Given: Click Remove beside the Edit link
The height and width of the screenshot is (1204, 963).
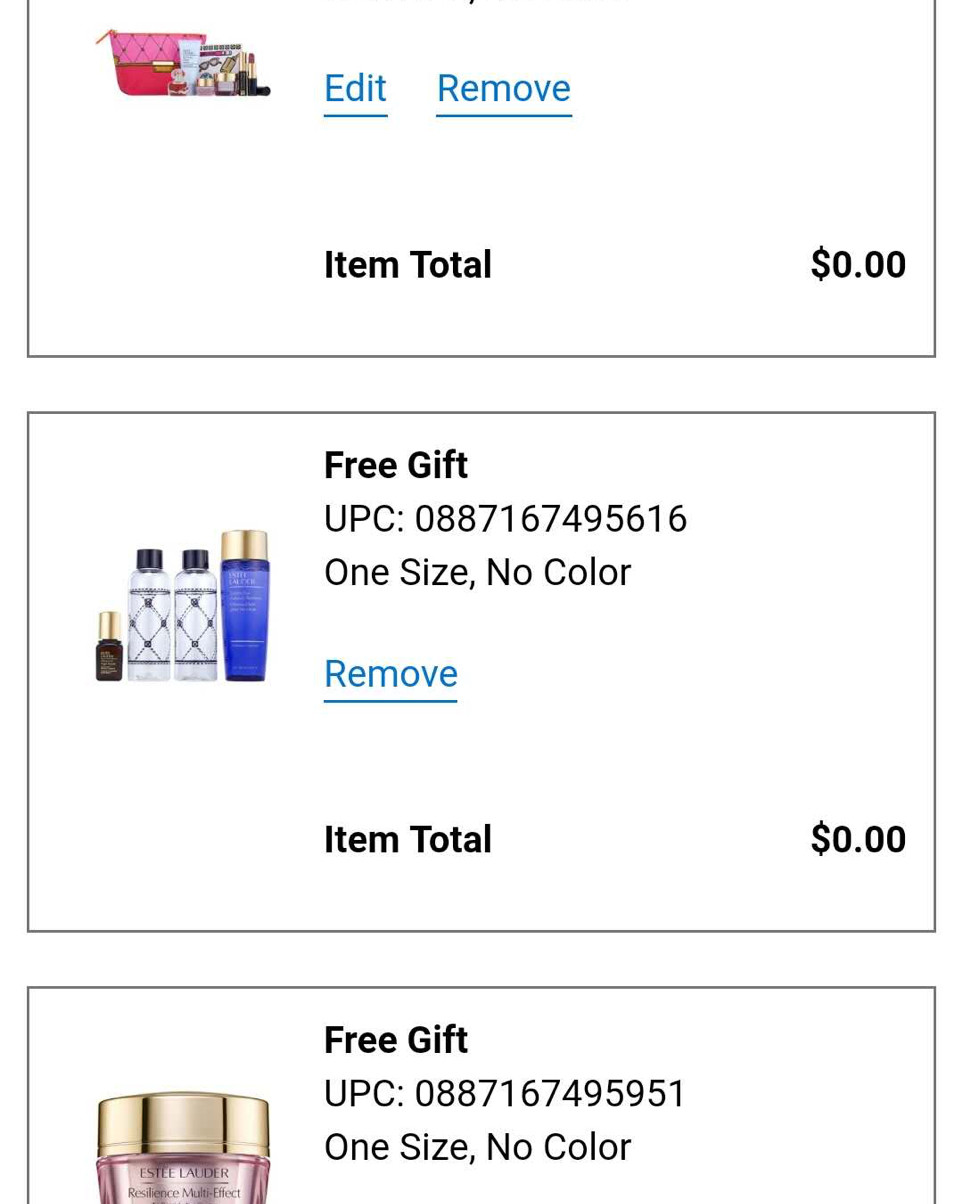Looking at the screenshot, I should tap(503, 89).
